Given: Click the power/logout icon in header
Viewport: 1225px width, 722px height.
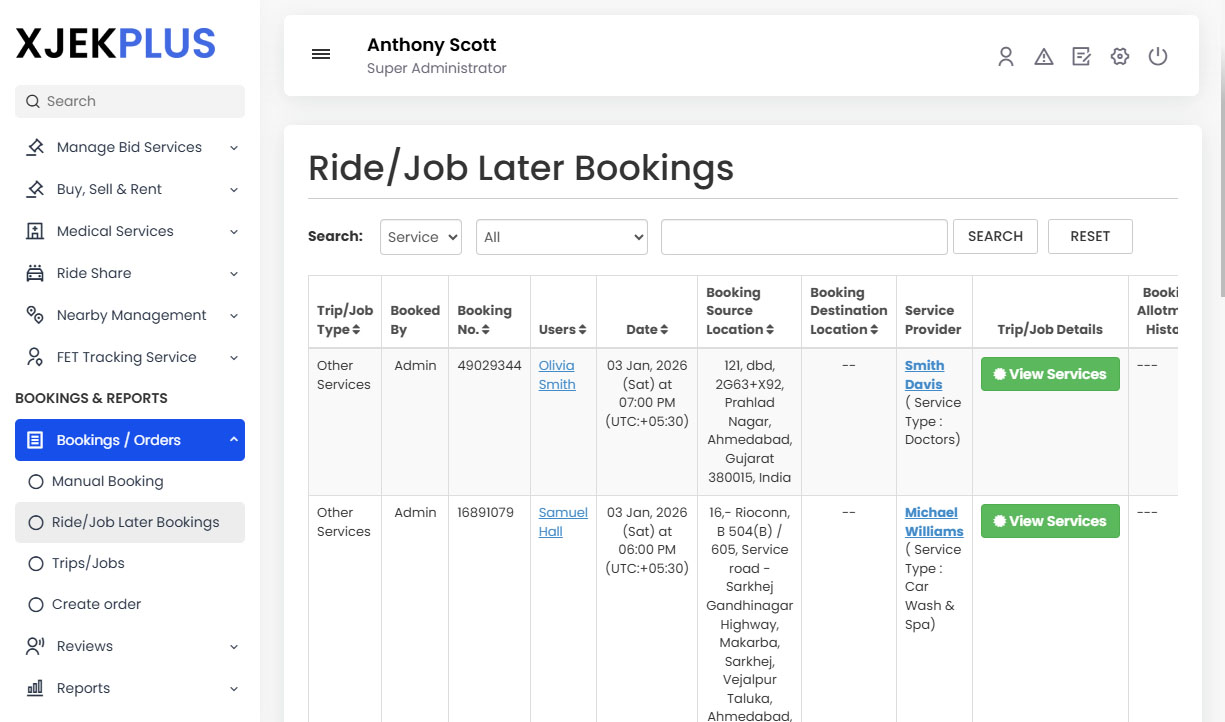Looking at the screenshot, I should click(1158, 57).
